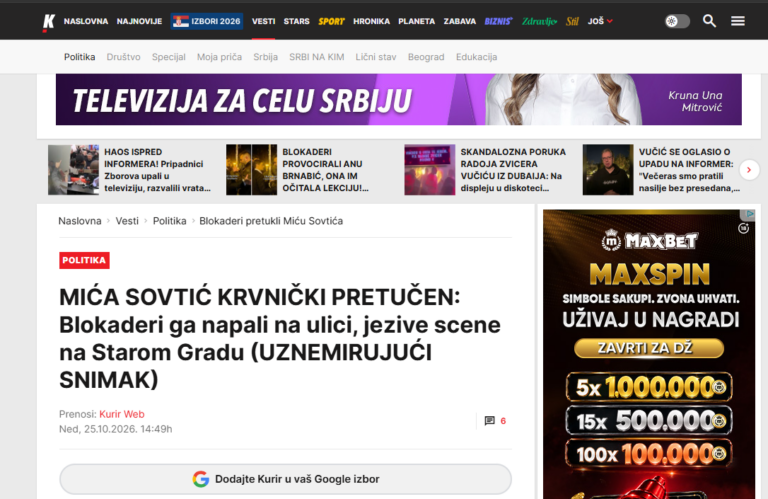The width and height of the screenshot is (768, 499).
Task: Open BIZNIS section
Action: click(498, 21)
